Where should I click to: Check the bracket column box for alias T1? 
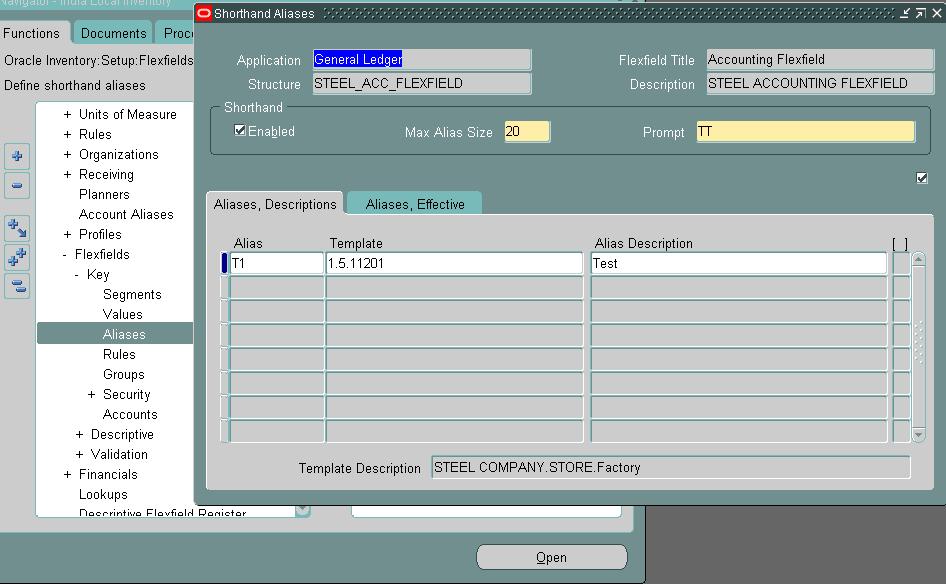point(899,262)
